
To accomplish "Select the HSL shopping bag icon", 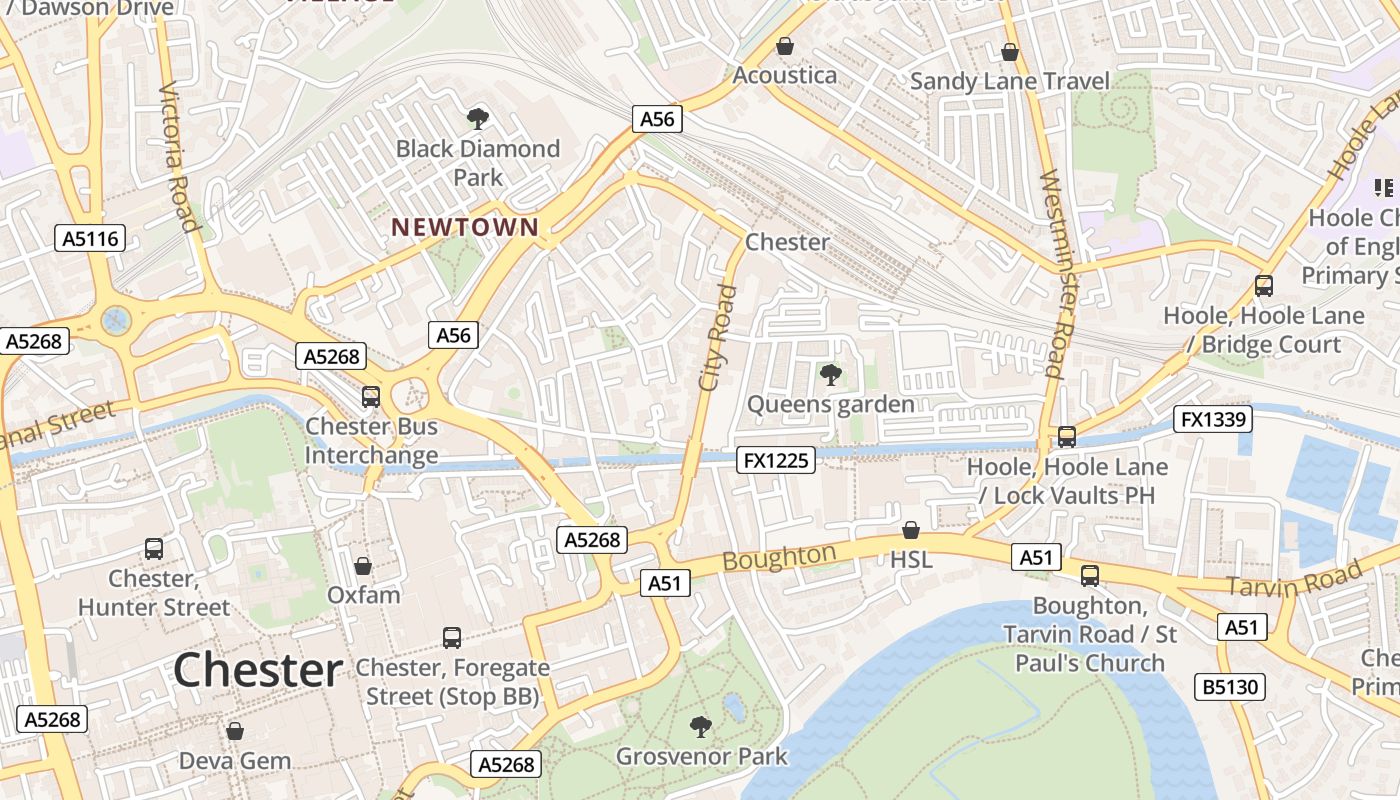I will (x=911, y=530).
